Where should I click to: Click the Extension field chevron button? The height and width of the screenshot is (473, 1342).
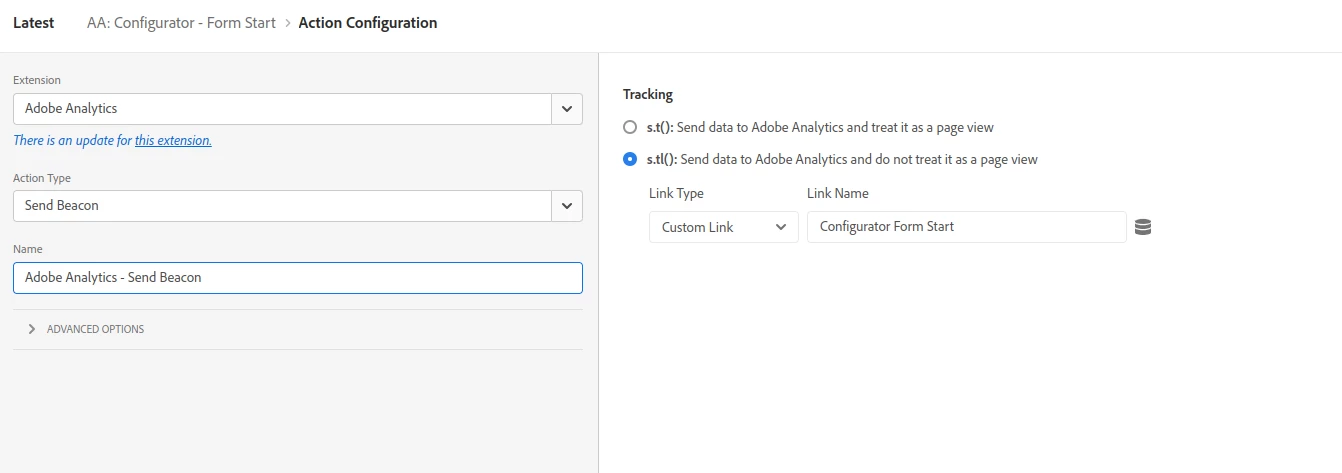[567, 109]
